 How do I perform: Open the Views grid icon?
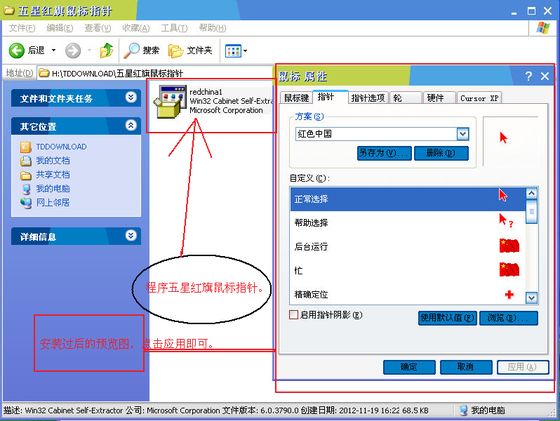click(233, 51)
